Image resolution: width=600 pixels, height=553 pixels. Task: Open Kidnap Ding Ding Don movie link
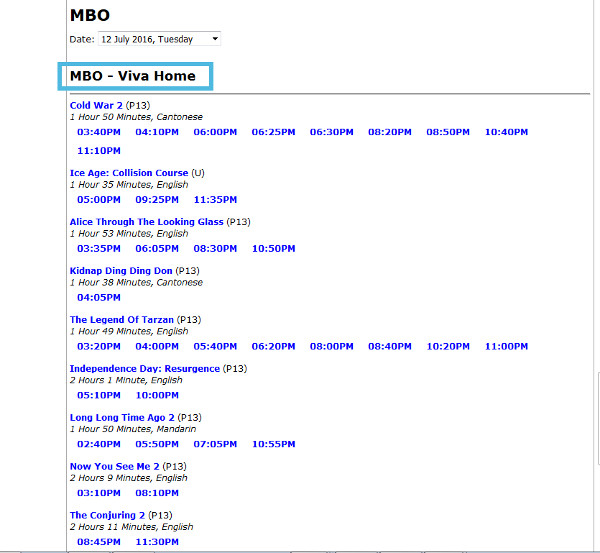(x=121, y=271)
